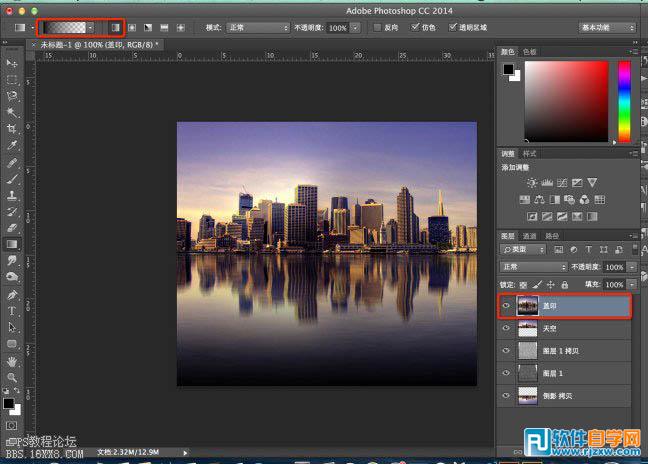
Task: Select the Crop tool
Action: [x=12, y=130]
